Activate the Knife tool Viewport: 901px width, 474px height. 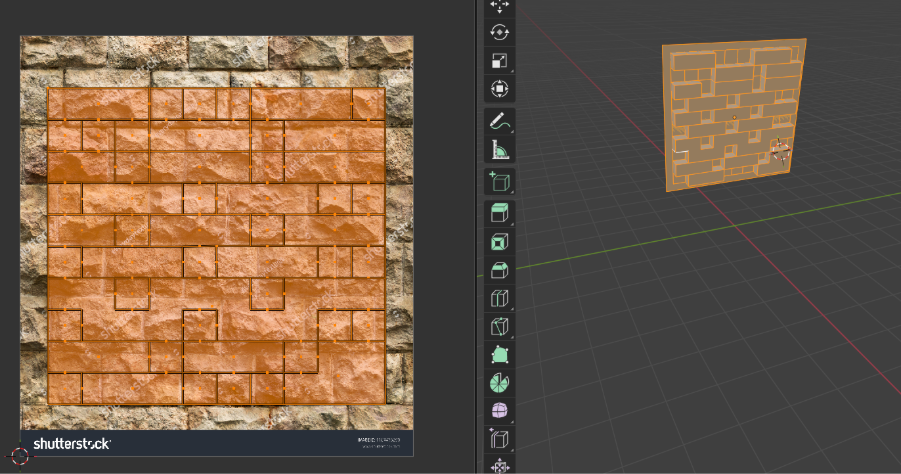pyautogui.click(x=498, y=326)
